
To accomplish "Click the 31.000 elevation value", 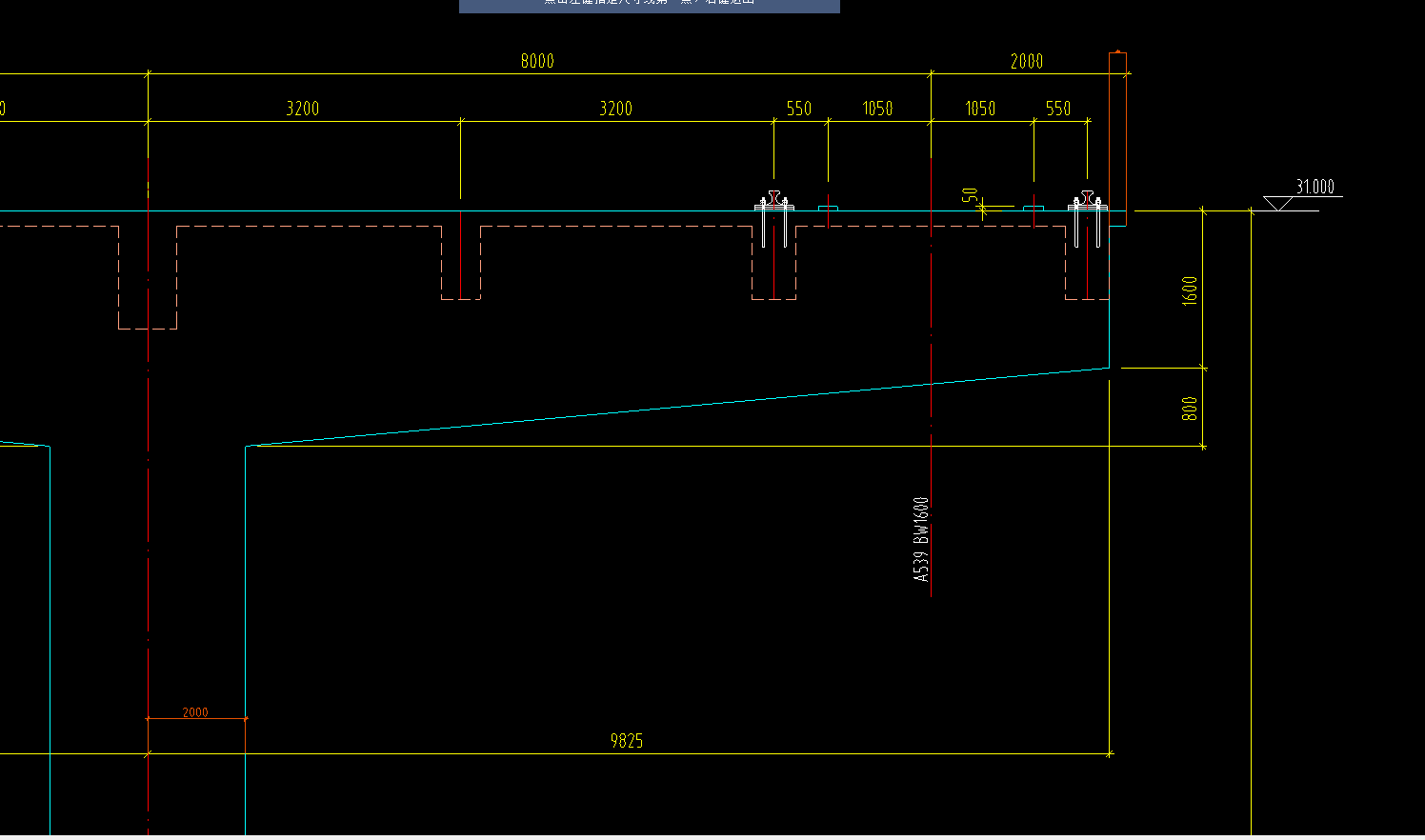I will [1315, 187].
